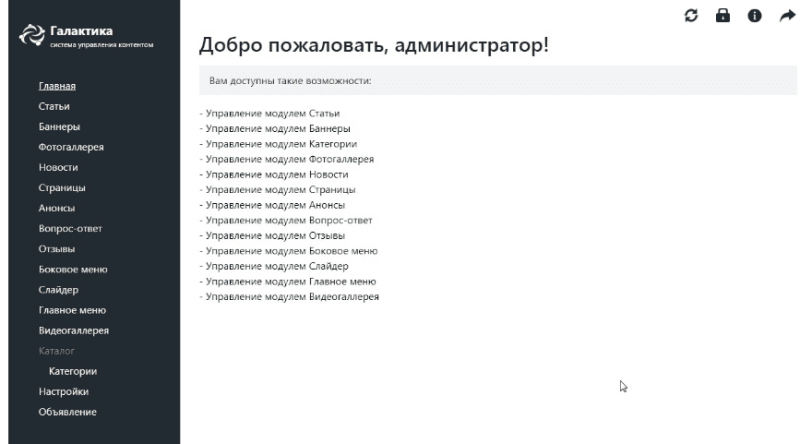Screen dimensions: 800x444
Task: Select Фотогаллерея menu item
Action: [70, 147]
